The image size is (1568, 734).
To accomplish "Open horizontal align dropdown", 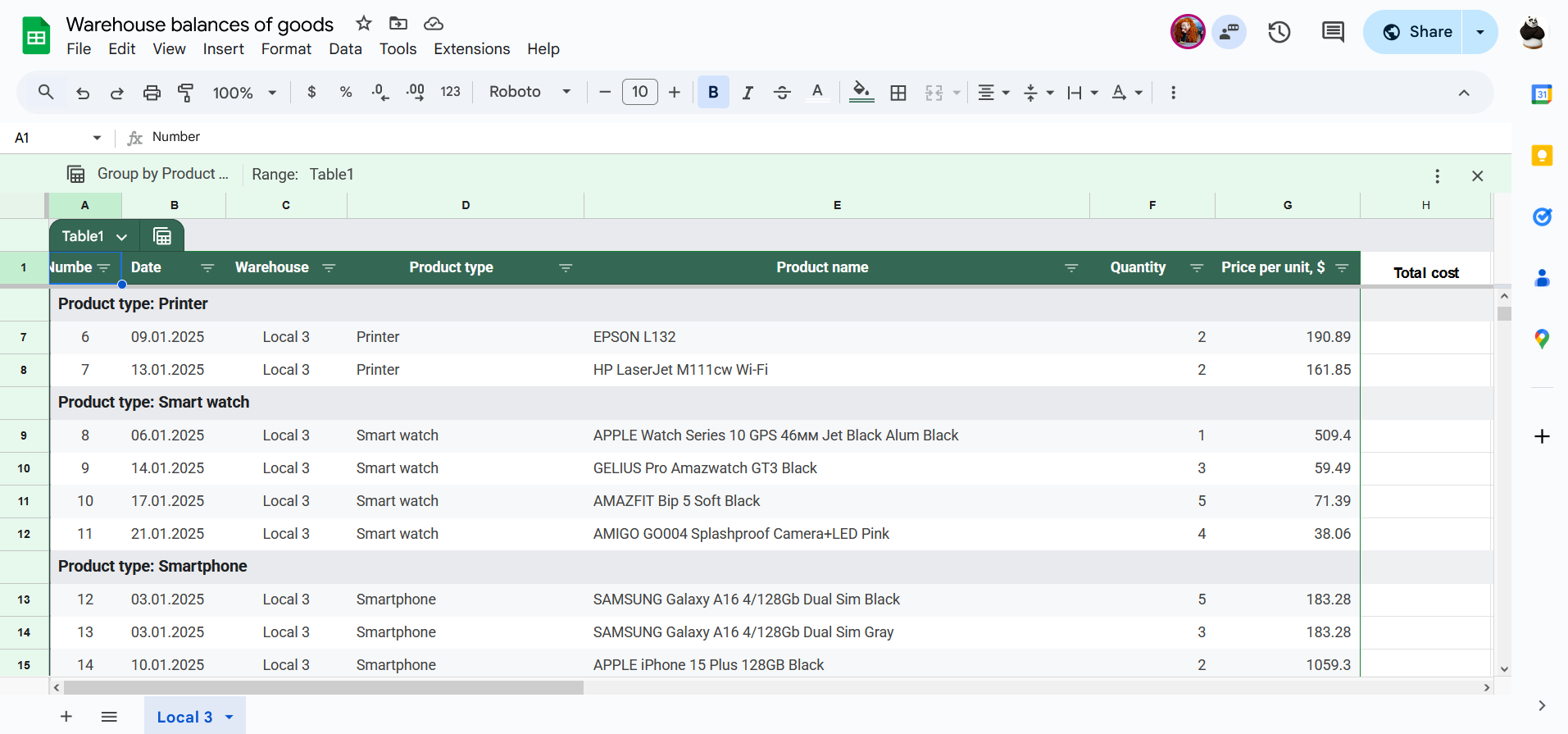I will pyautogui.click(x=993, y=93).
